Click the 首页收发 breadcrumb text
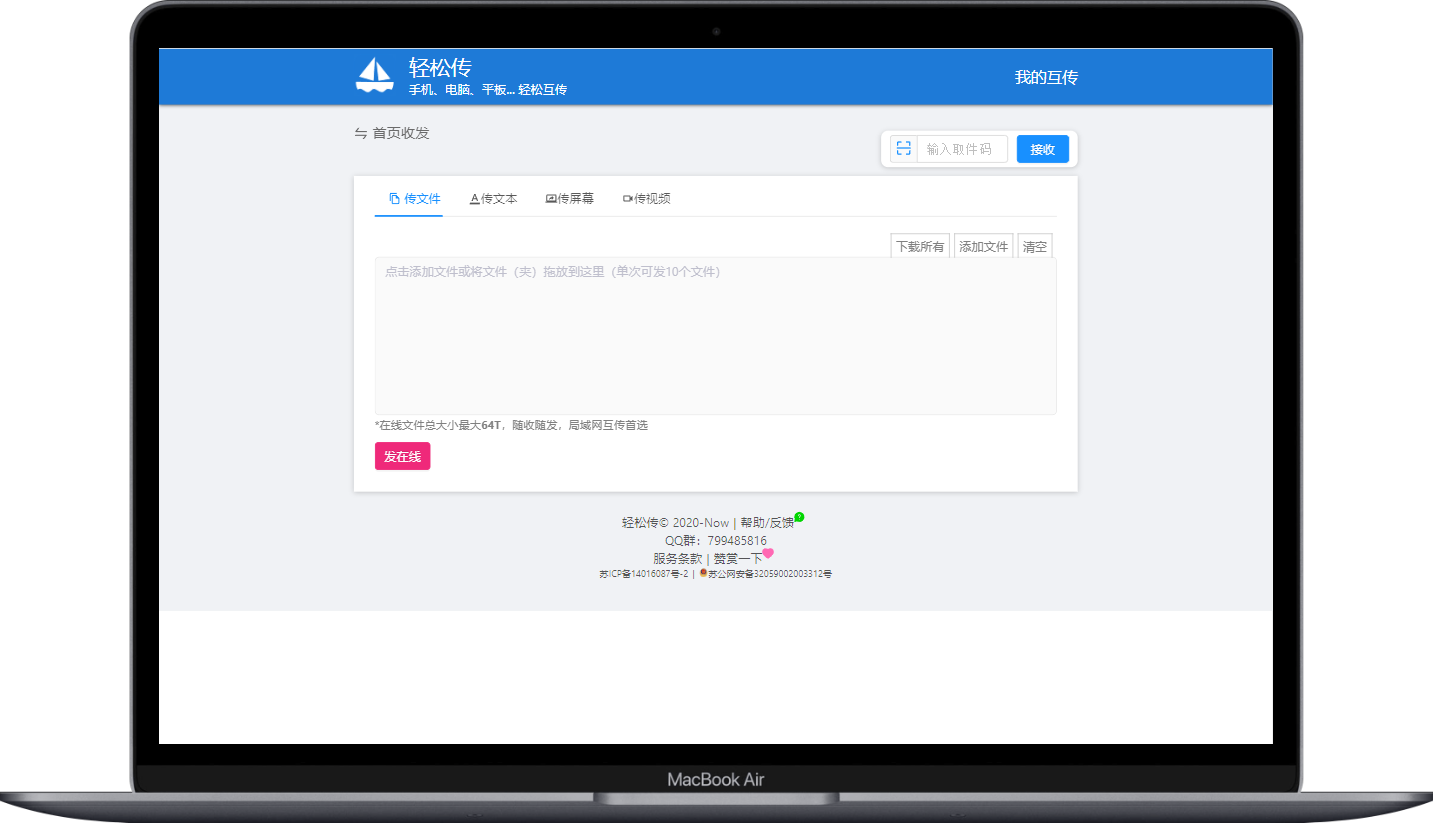 coord(401,133)
